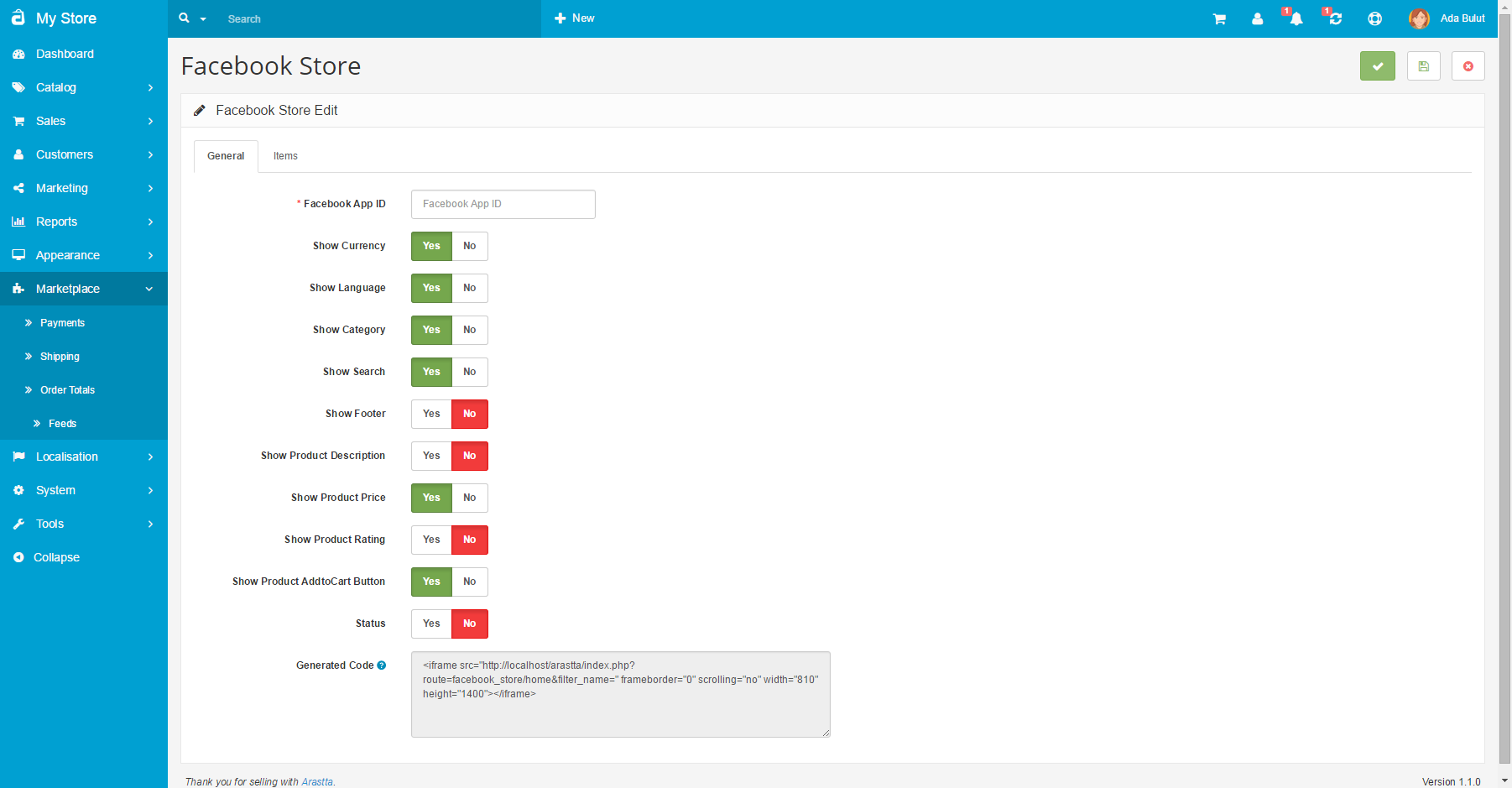This screenshot has width=1512, height=788.
Task: Expand the Reports menu chevron
Action: pos(150,222)
